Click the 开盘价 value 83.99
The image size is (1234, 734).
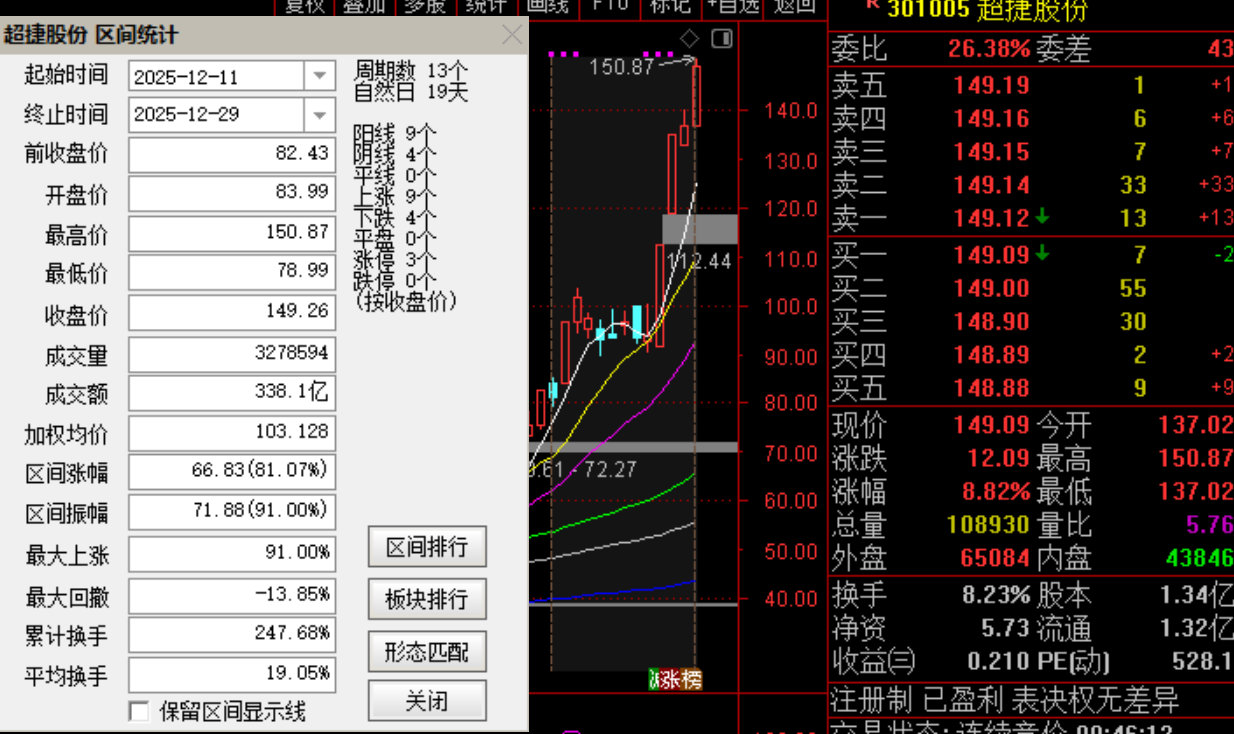(x=232, y=194)
